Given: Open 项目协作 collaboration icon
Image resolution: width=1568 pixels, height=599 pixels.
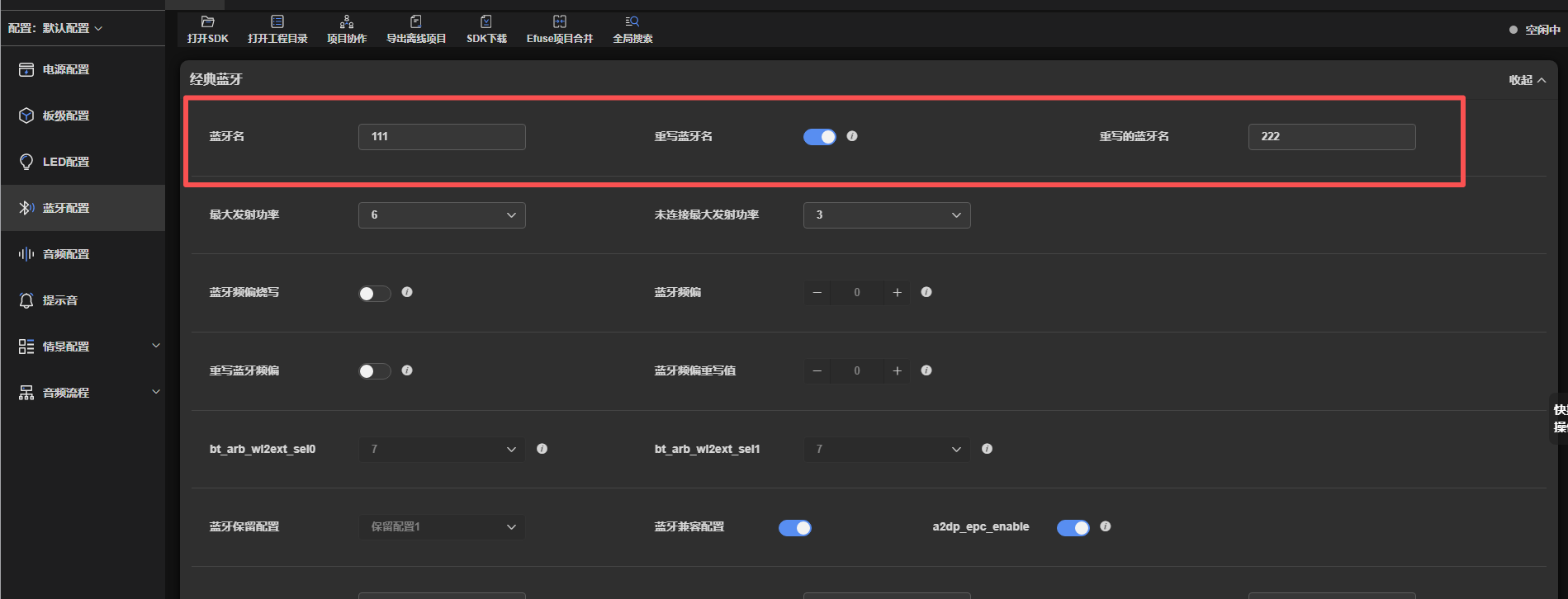Looking at the screenshot, I should coord(347,21).
